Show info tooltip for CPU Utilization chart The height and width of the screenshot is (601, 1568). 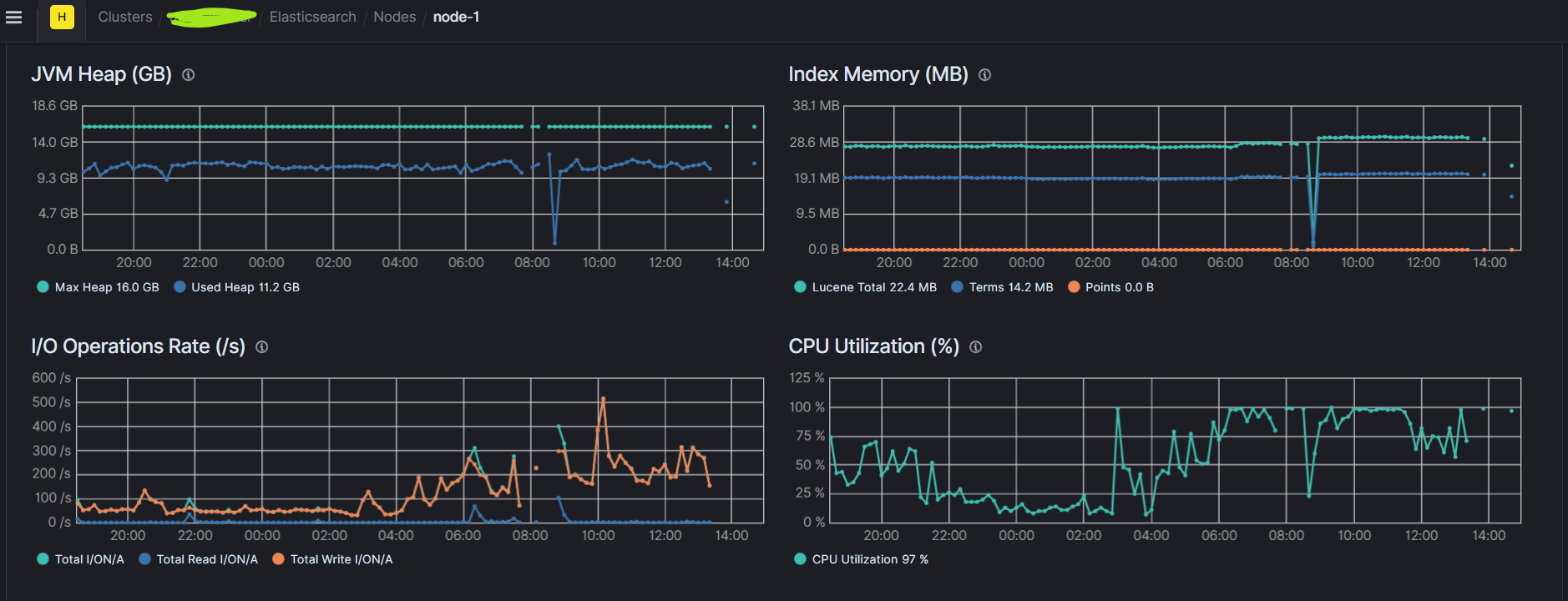[976, 347]
